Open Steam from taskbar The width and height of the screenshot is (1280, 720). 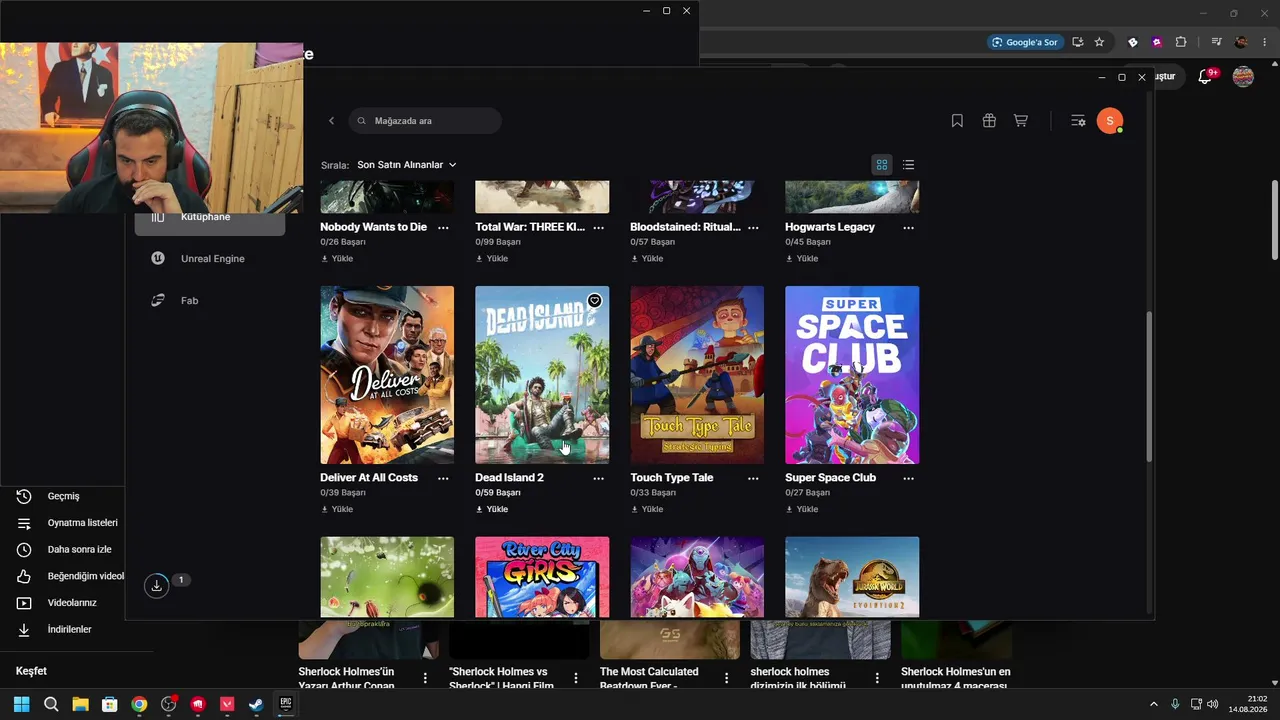256,704
